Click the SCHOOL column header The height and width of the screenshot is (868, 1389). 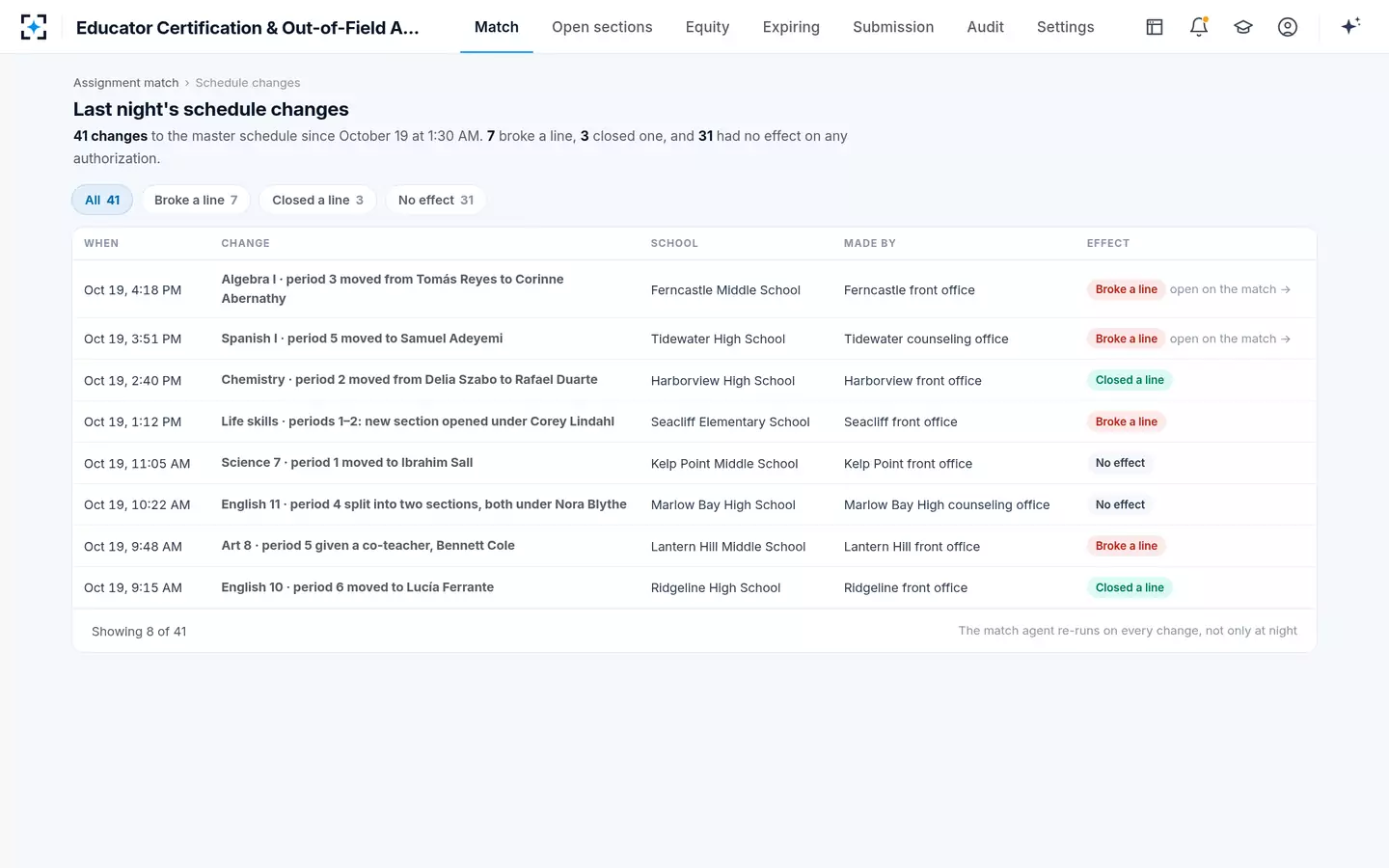[x=674, y=243]
